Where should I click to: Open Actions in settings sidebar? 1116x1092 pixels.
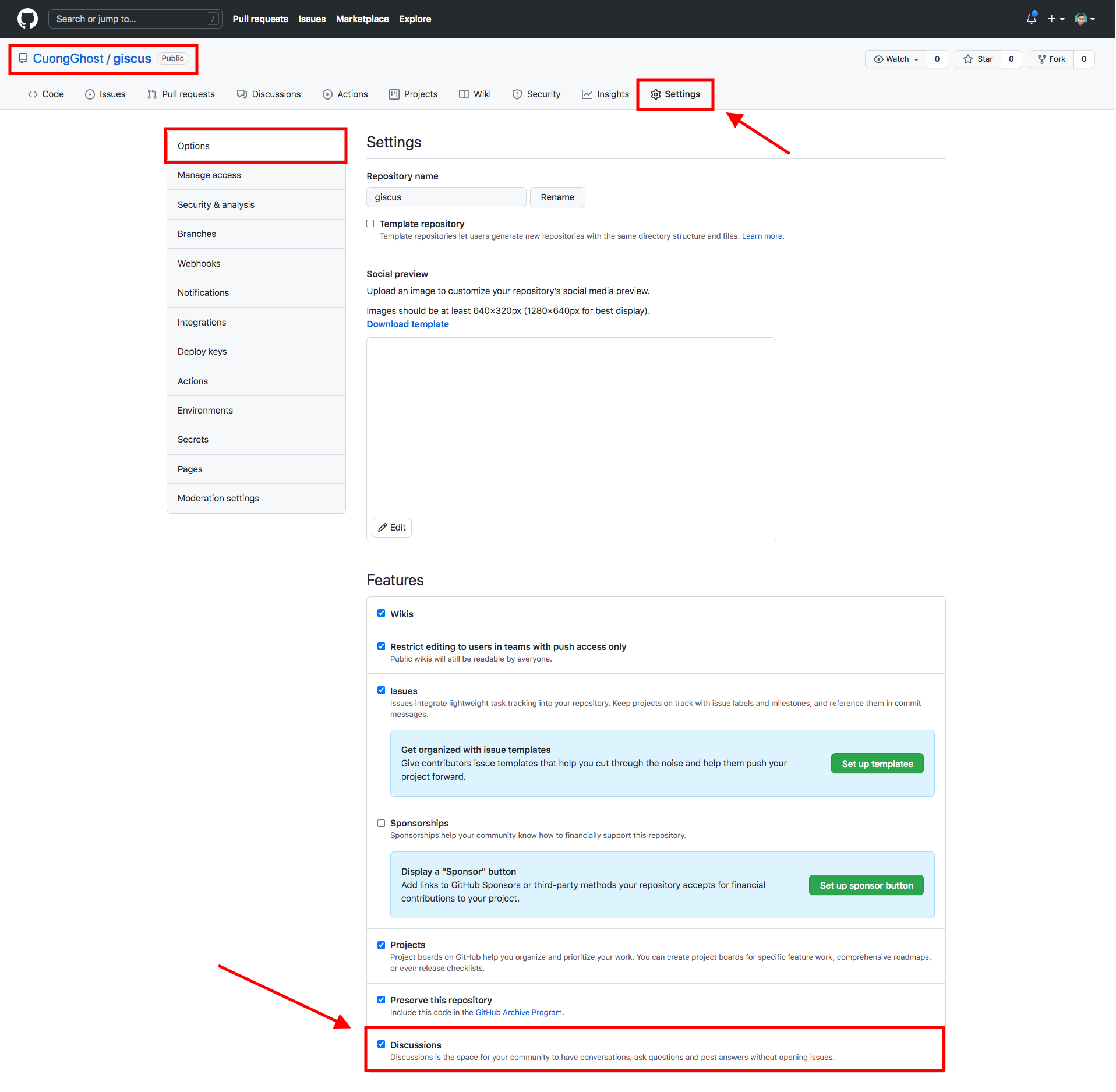point(256,381)
